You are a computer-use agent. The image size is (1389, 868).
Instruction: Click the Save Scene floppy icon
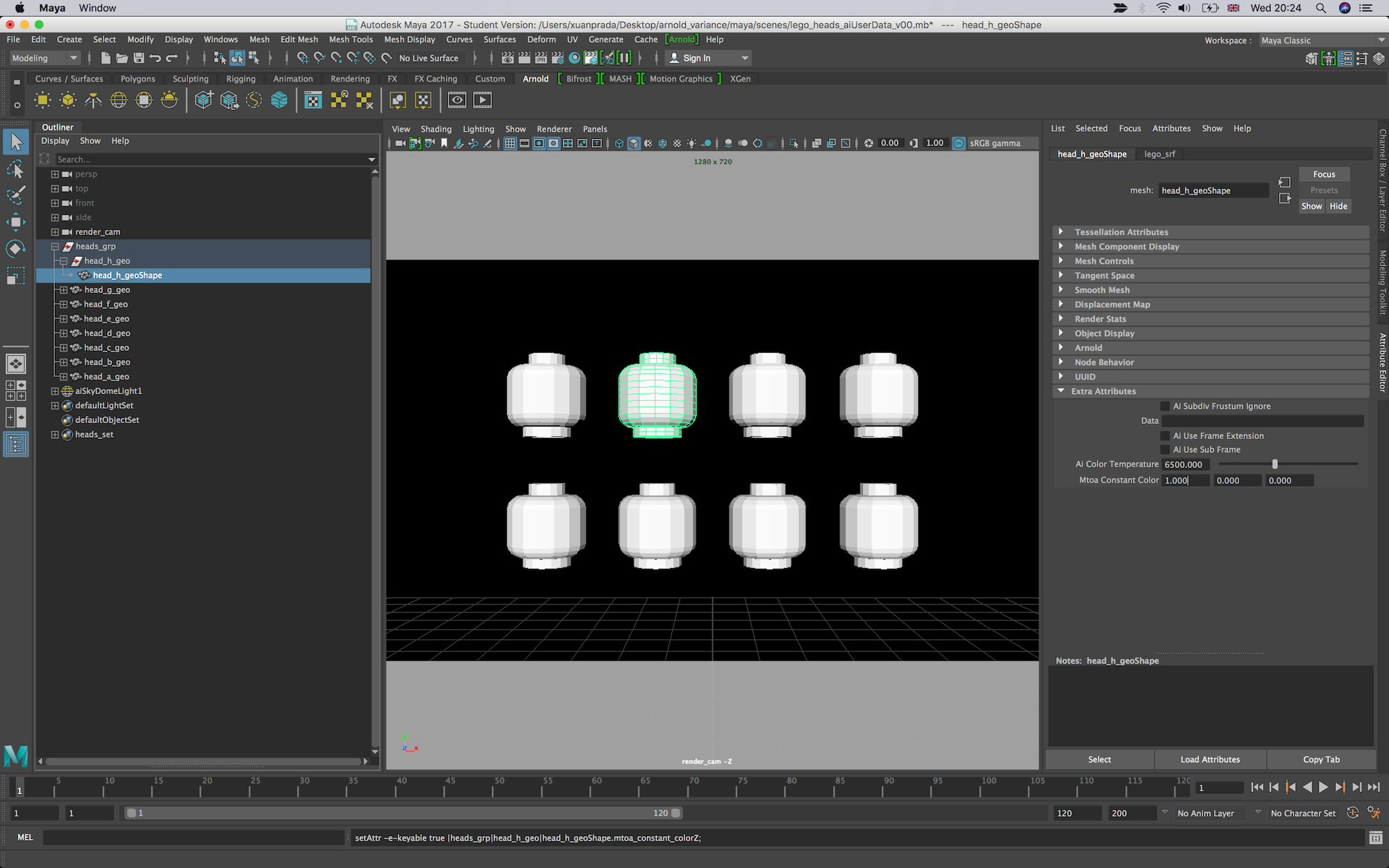click(139, 58)
